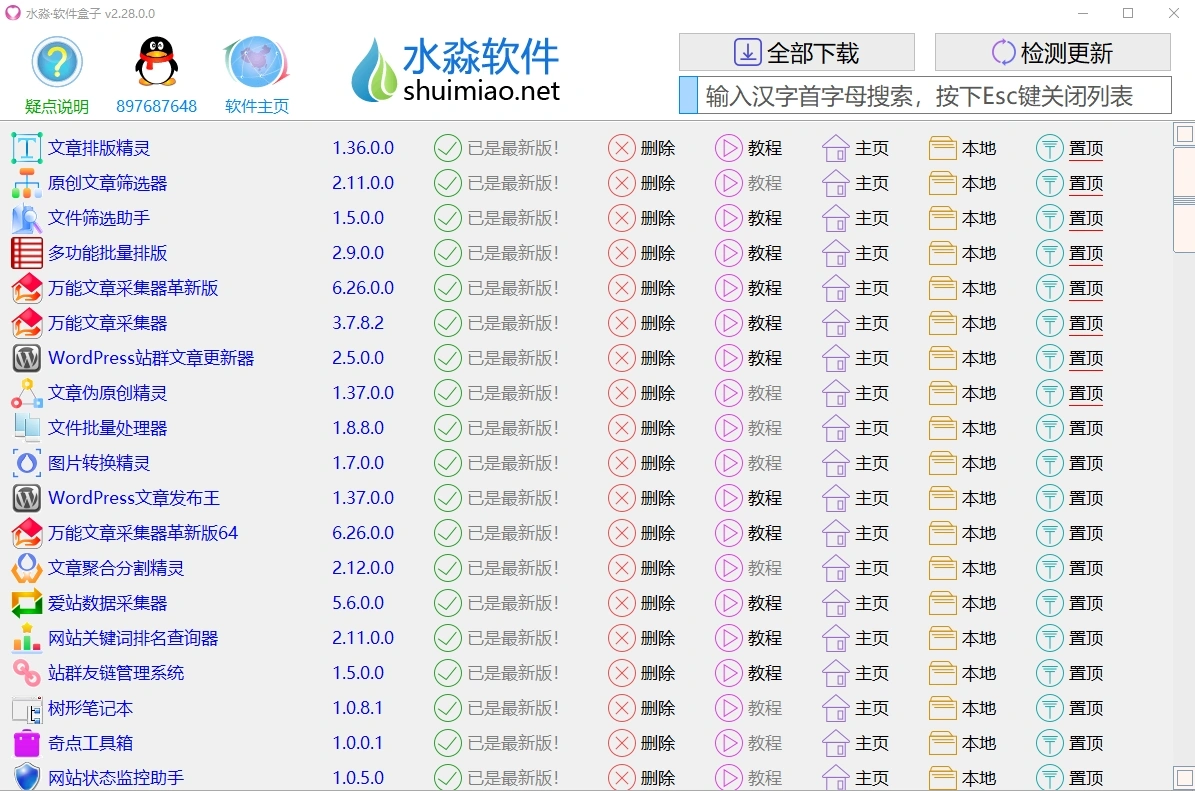Click the checkmark status icon for 文章伪原创精灵
Screen dimensions: 1195x791
[447, 393]
